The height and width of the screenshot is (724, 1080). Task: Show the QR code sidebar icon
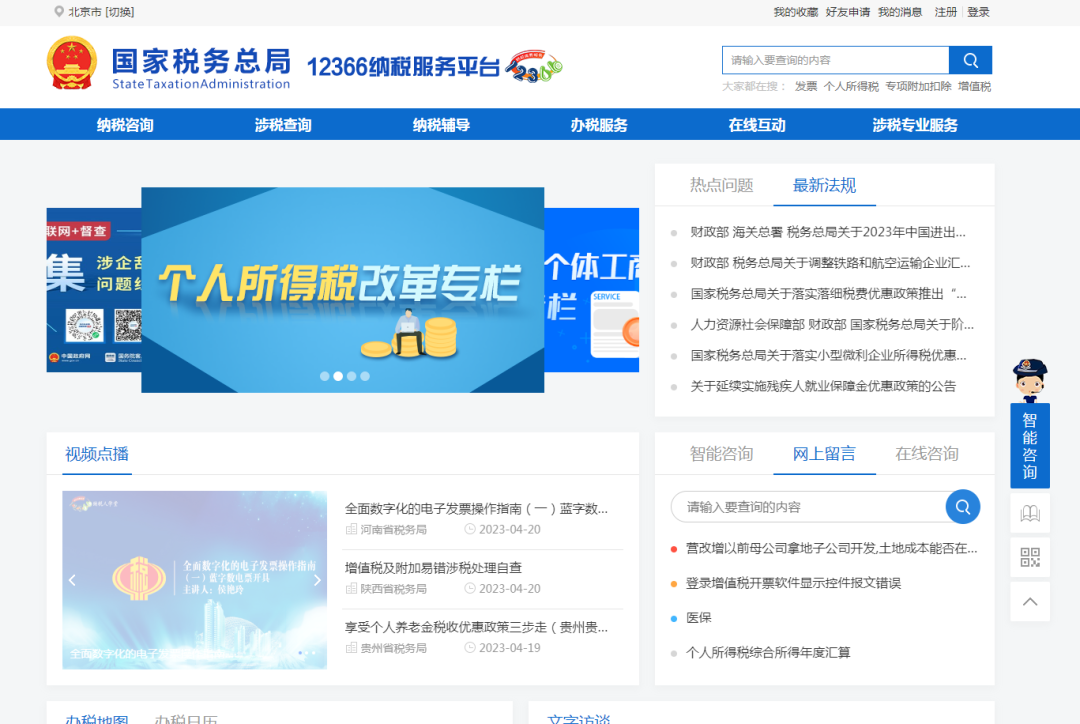click(1030, 557)
